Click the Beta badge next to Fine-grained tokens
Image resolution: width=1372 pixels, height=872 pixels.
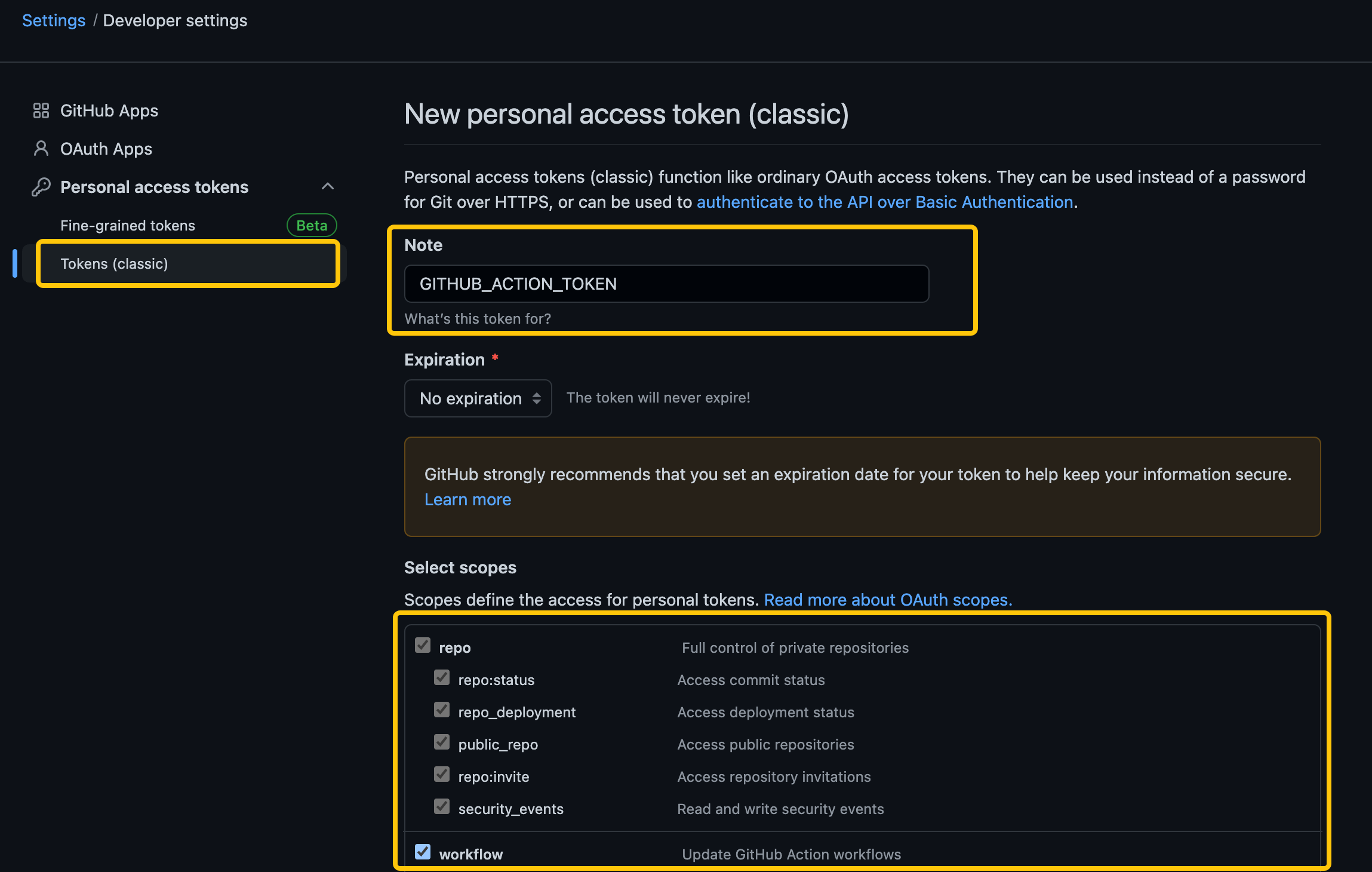click(311, 225)
